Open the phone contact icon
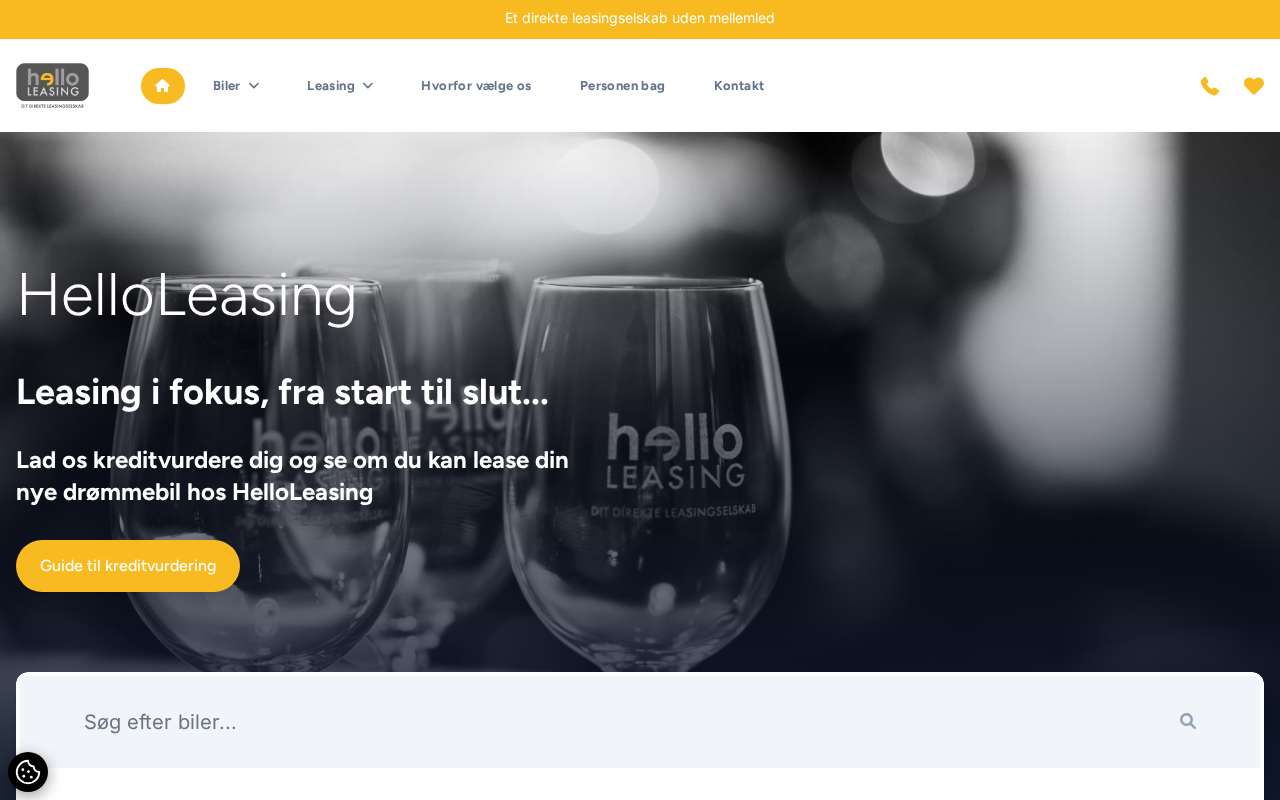This screenshot has height=800, width=1280. click(x=1210, y=86)
